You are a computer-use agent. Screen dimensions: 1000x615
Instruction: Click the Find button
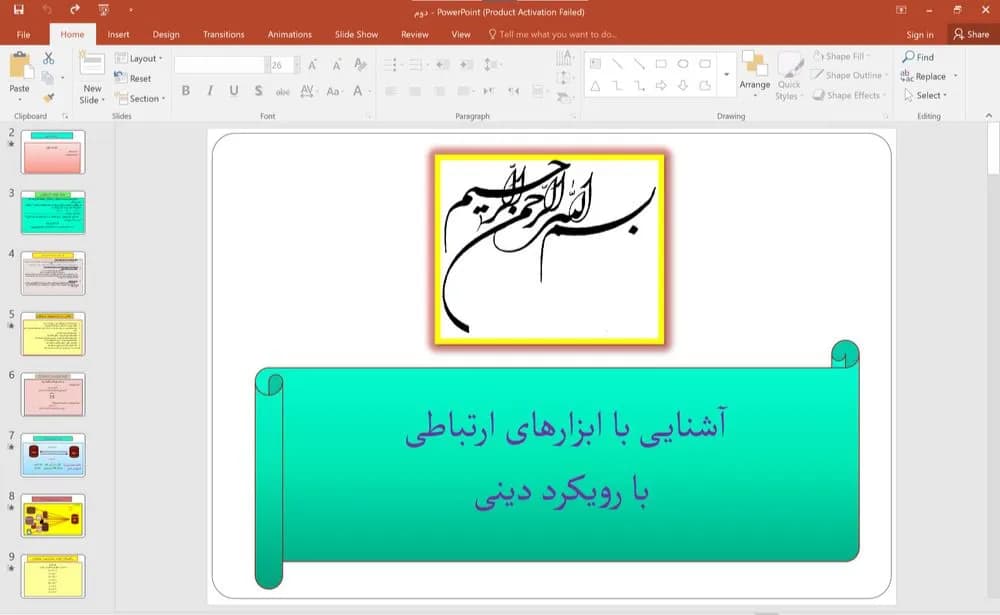click(x=918, y=57)
